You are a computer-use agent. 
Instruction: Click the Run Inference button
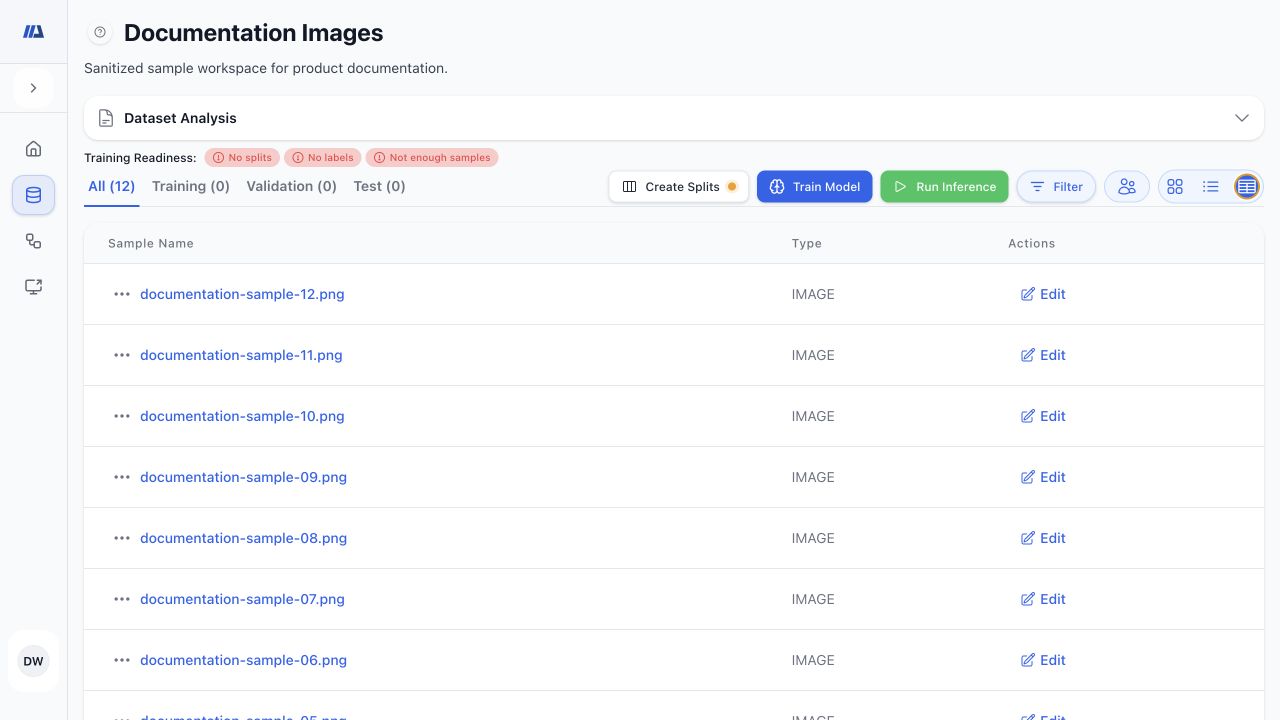[945, 187]
